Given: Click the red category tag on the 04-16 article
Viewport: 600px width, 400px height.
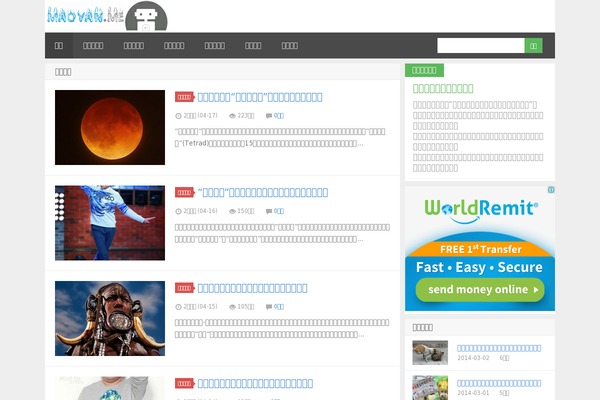Looking at the screenshot, I should point(185,193).
